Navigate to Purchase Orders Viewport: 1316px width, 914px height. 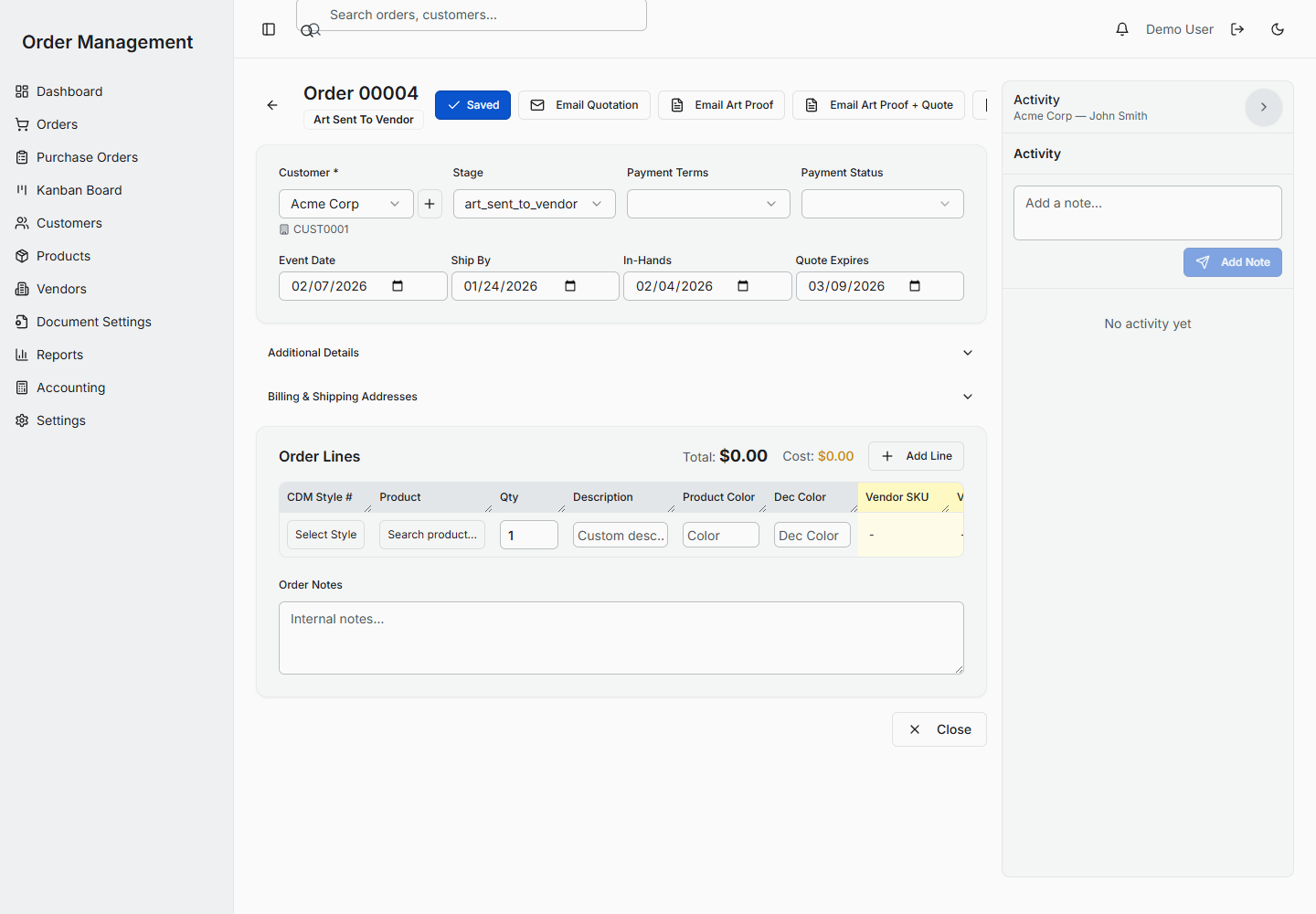pyautogui.click(x=117, y=157)
